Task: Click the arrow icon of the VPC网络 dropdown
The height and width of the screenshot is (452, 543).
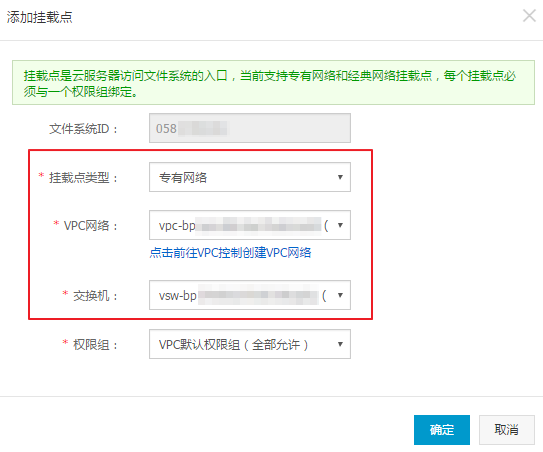Action: 340,225
